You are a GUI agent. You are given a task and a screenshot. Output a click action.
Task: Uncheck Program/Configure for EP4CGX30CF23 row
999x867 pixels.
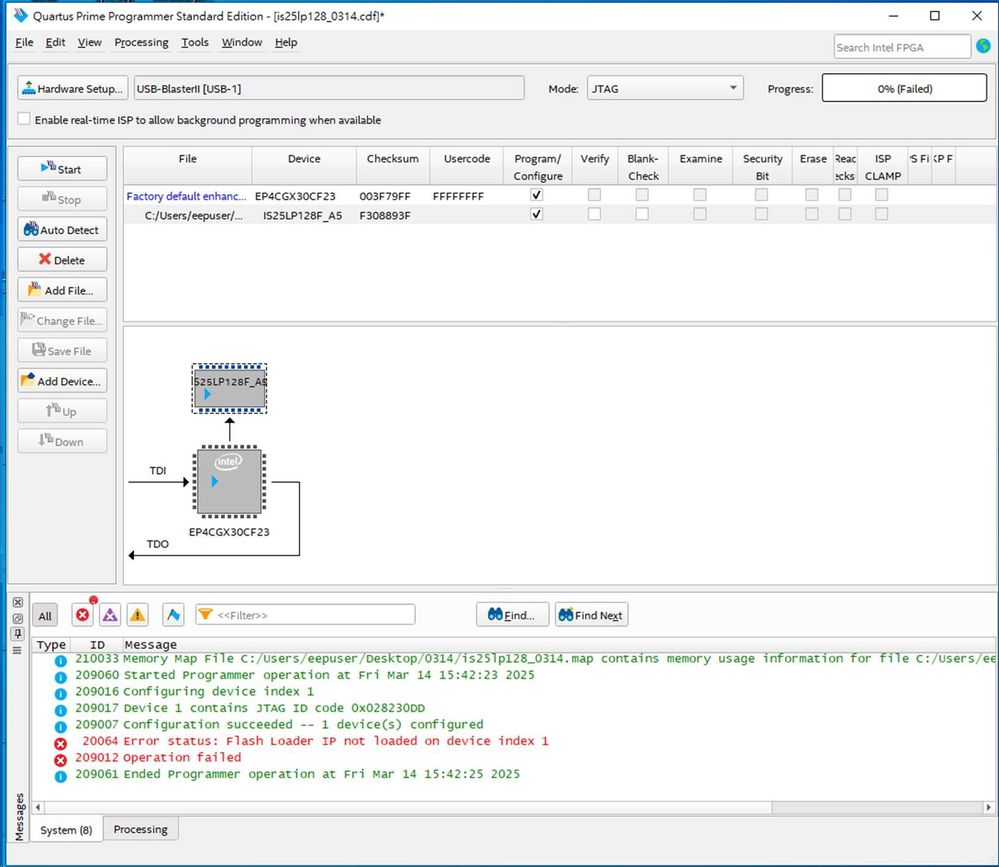[537, 195]
